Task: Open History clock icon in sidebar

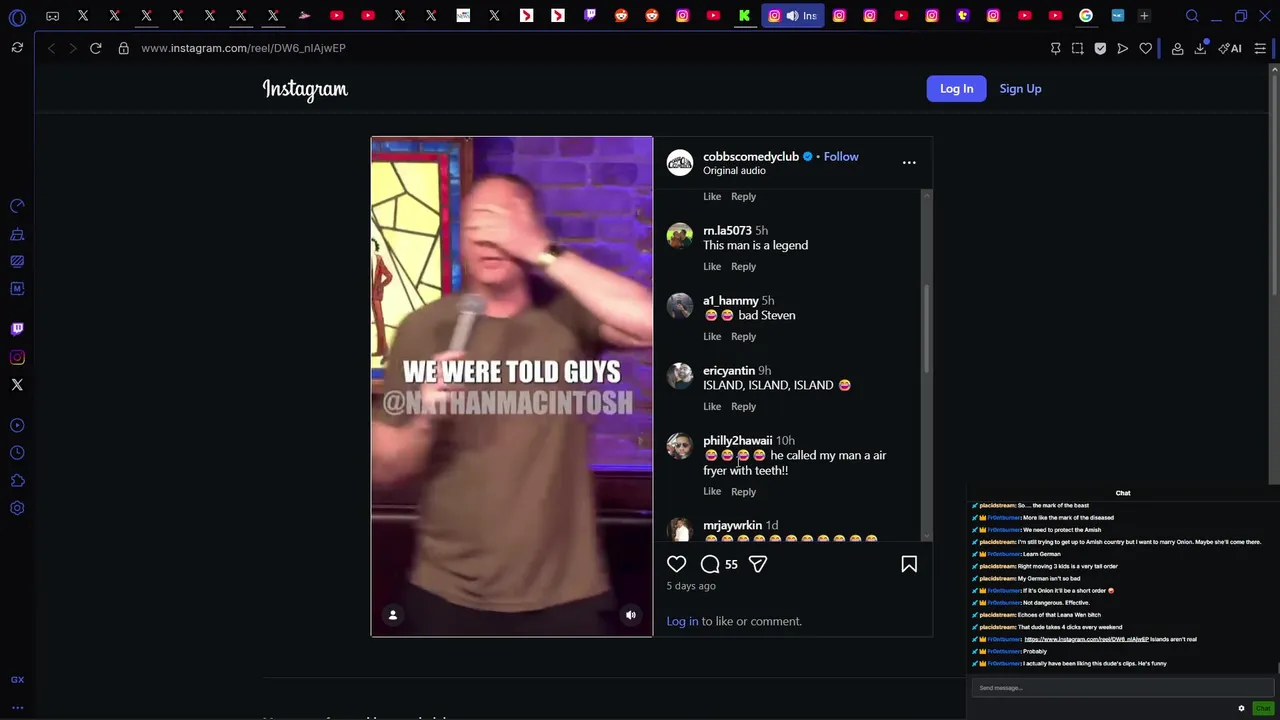Action: tap(17, 453)
